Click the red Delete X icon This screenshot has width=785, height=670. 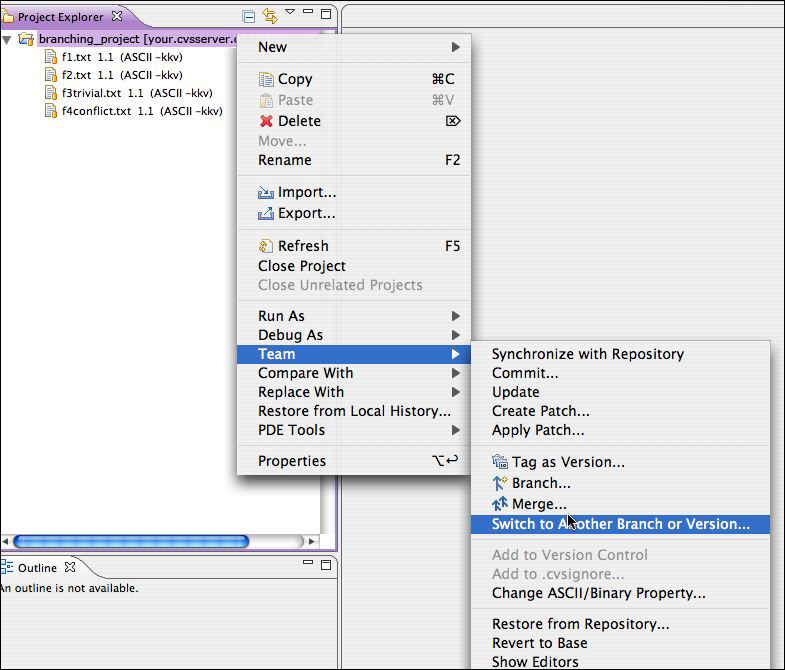266,121
